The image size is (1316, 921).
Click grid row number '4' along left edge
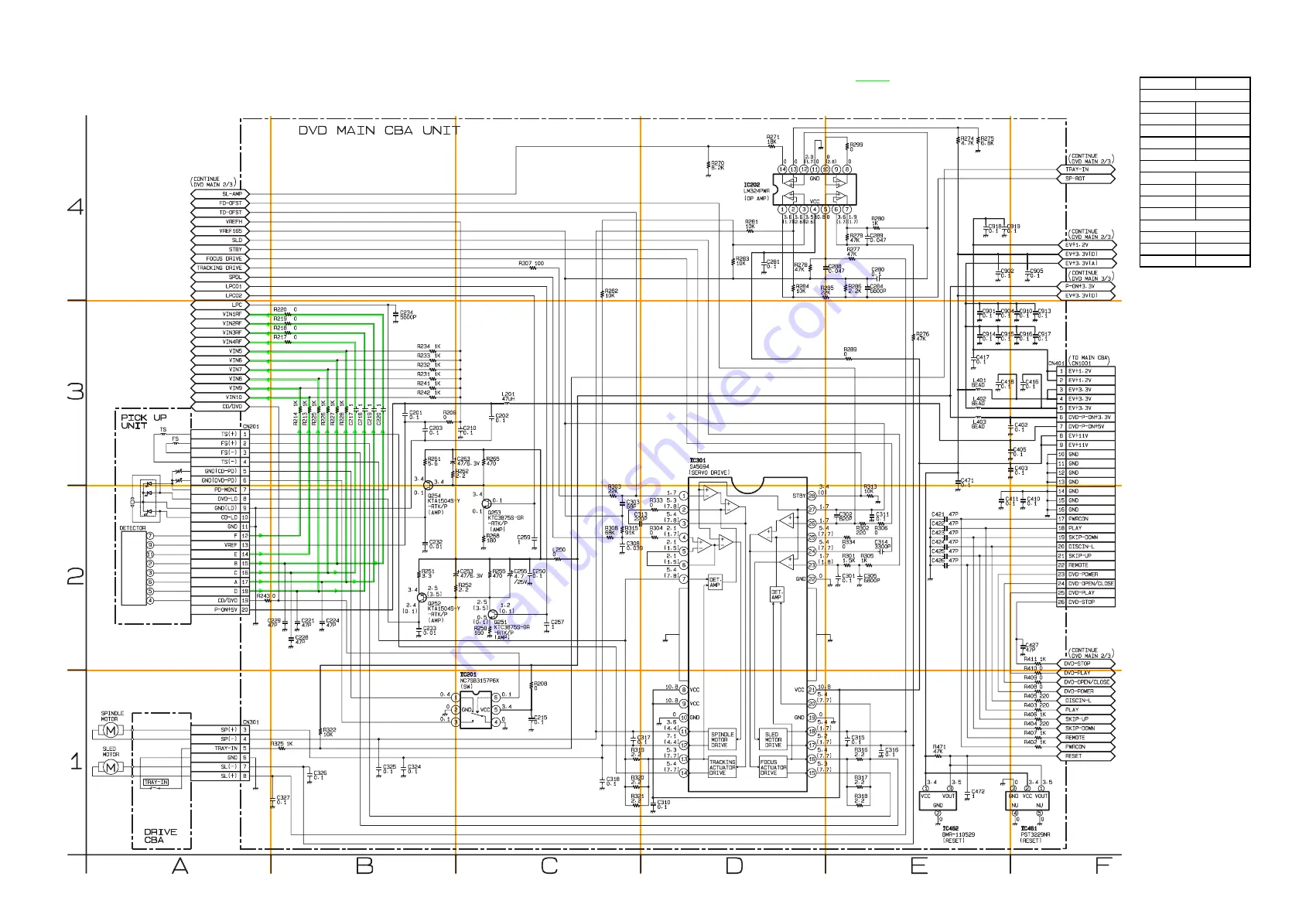pos(76,206)
